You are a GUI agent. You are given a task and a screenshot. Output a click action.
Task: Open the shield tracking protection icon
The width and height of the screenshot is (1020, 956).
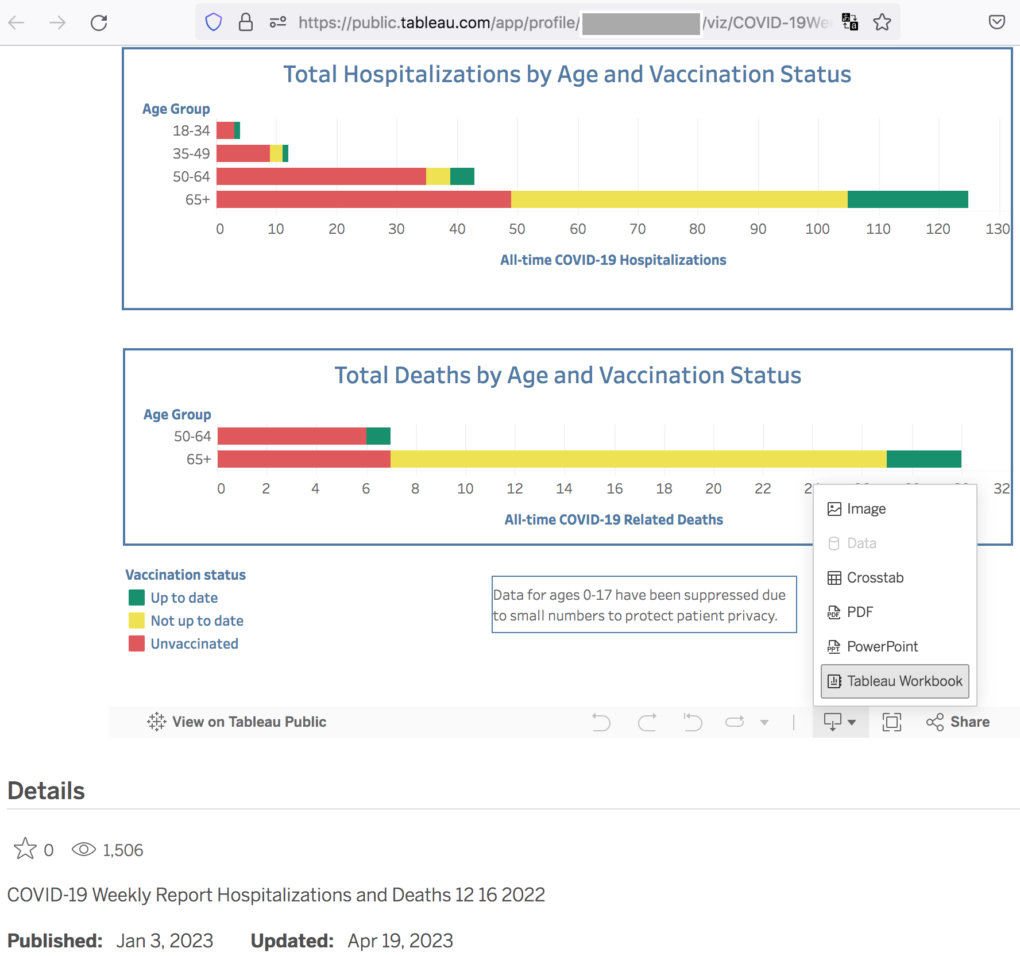(213, 22)
